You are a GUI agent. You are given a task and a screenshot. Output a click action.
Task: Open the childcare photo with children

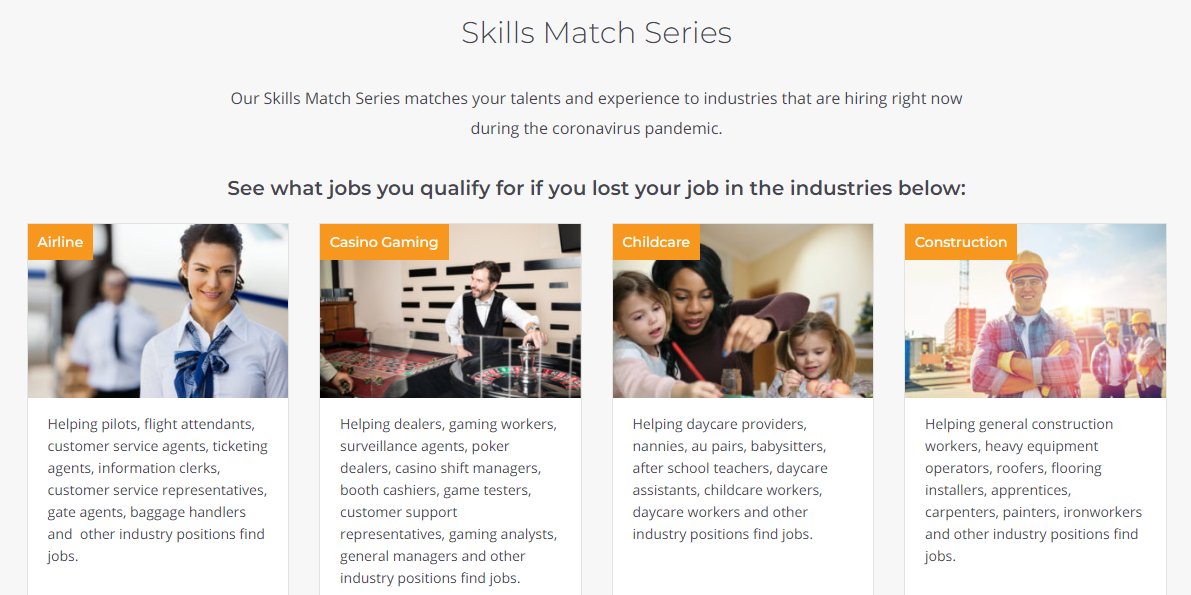click(x=743, y=311)
